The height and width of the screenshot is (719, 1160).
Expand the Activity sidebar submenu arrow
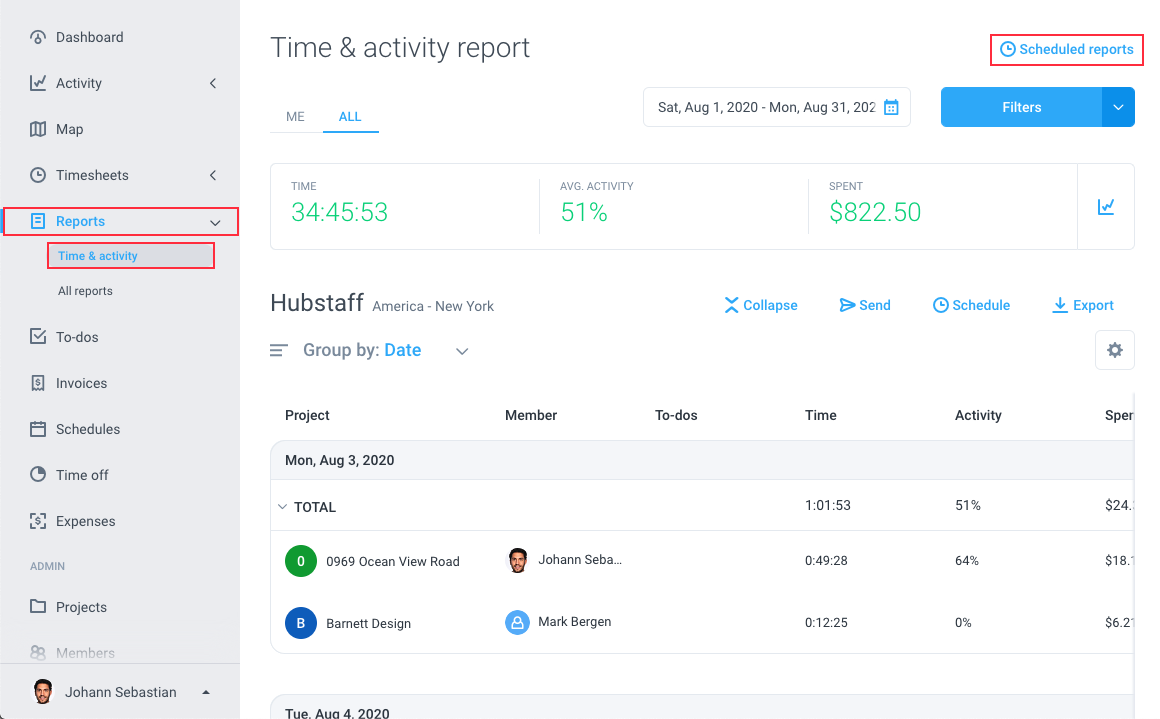pos(213,83)
